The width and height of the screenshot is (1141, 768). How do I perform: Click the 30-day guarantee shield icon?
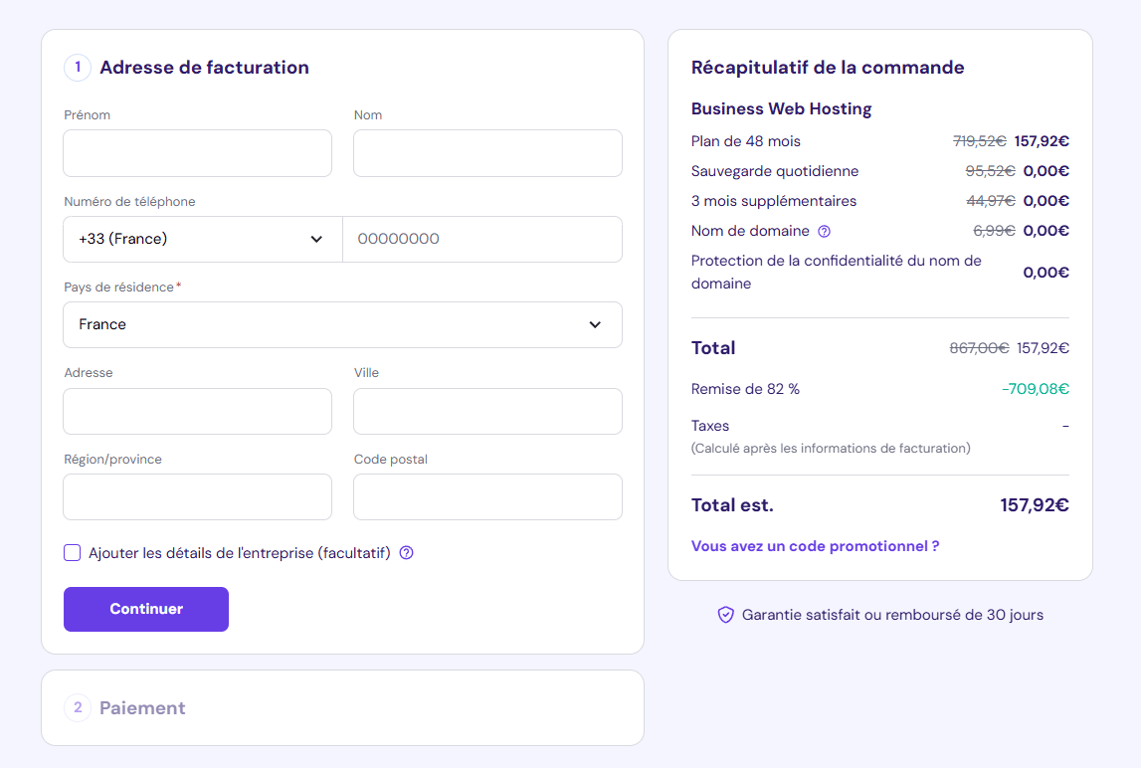coord(725,615)
